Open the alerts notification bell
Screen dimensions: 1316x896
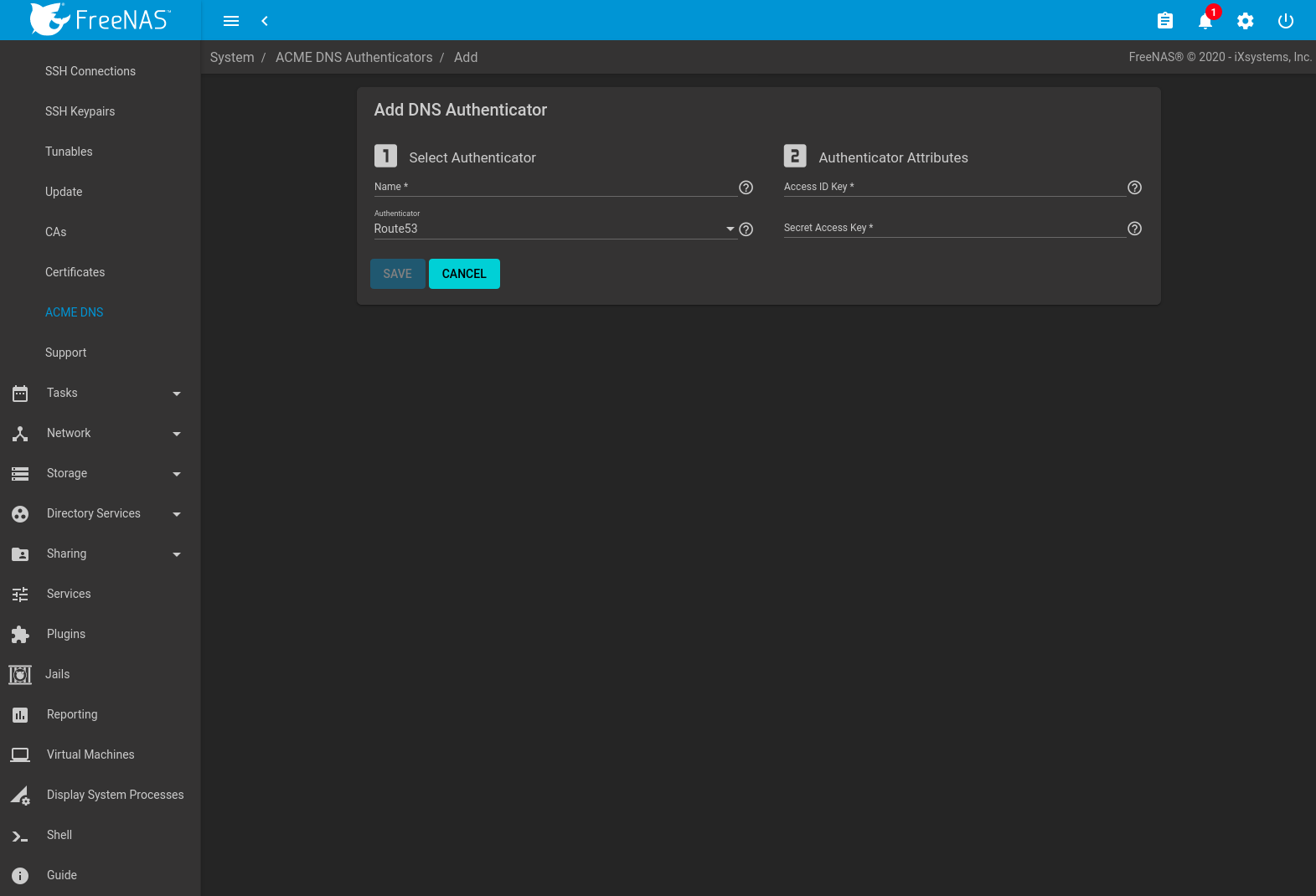pos(1205,21)
